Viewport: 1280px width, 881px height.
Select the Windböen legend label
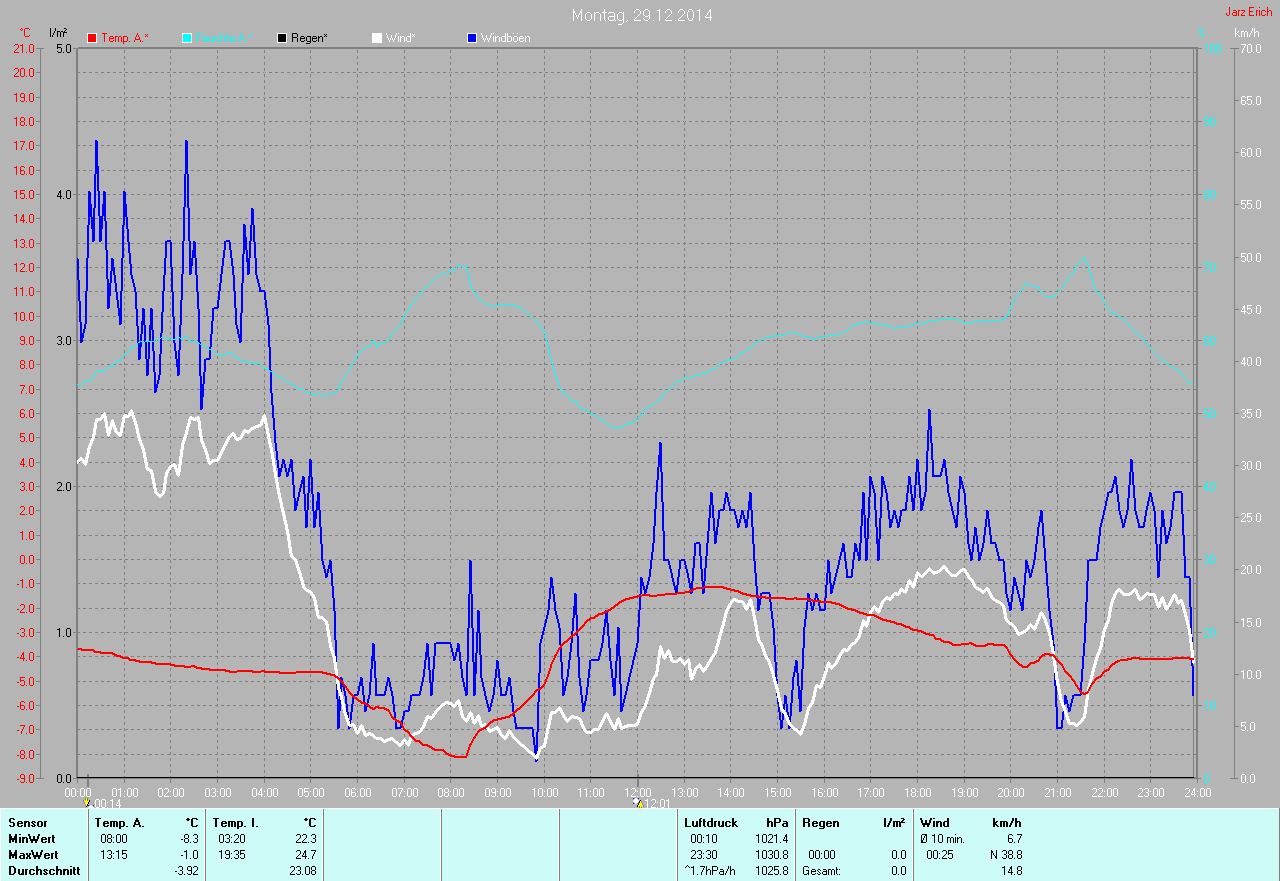click(x=506, y=38)
